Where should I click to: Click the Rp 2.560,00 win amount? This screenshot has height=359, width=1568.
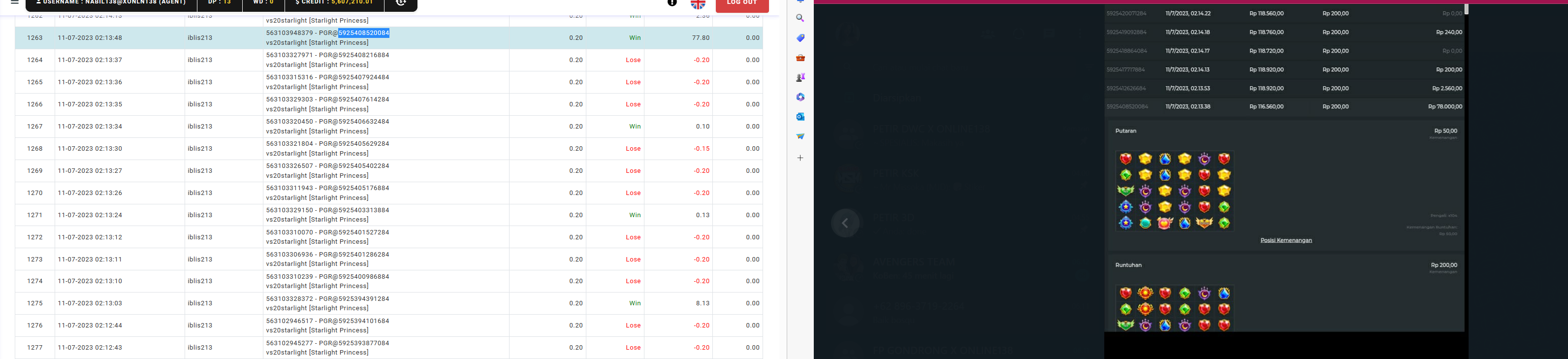(1447, 88)
